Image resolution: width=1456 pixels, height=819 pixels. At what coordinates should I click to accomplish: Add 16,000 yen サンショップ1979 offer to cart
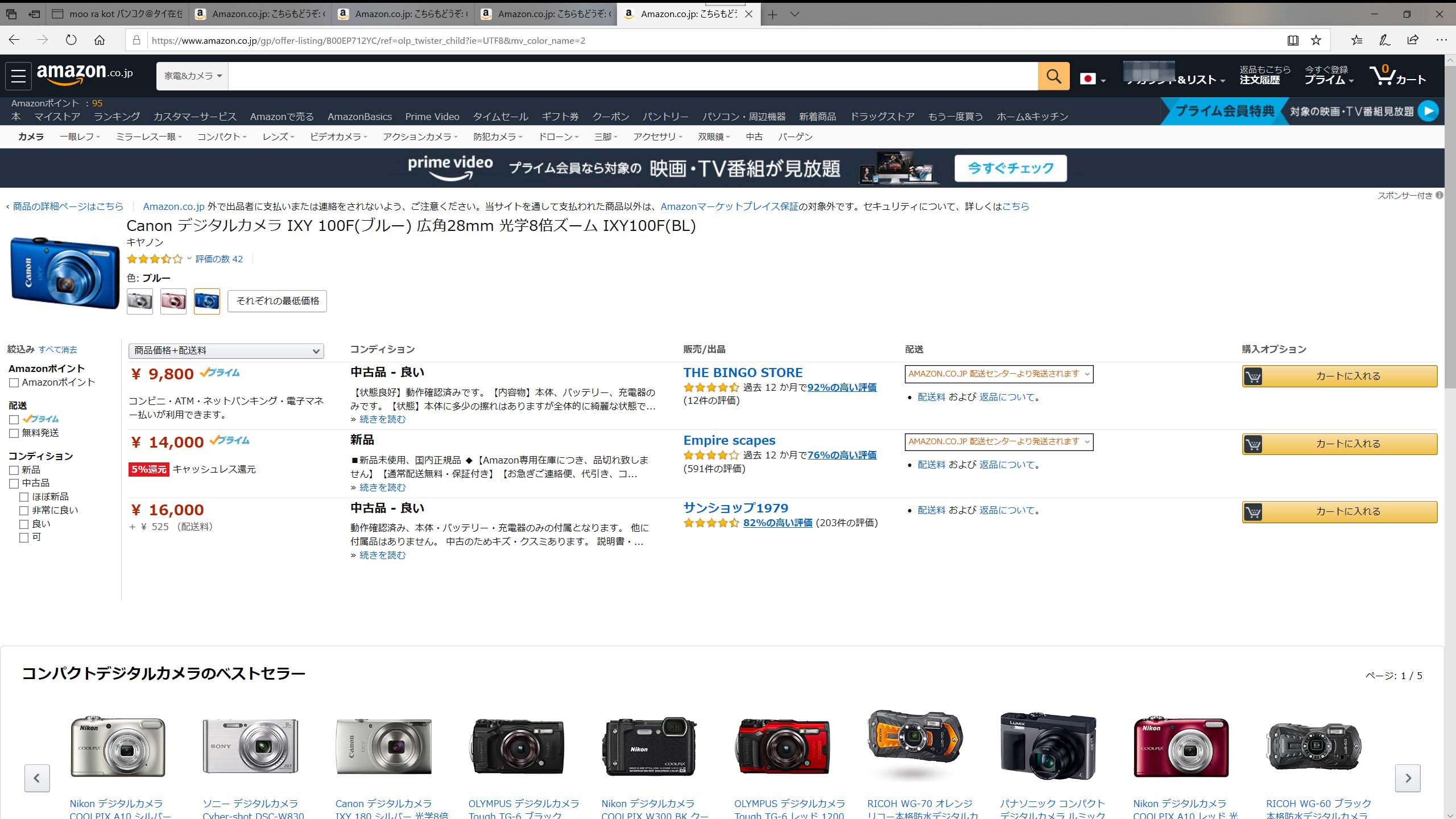pyautogui.click(x=1339, y=511)
